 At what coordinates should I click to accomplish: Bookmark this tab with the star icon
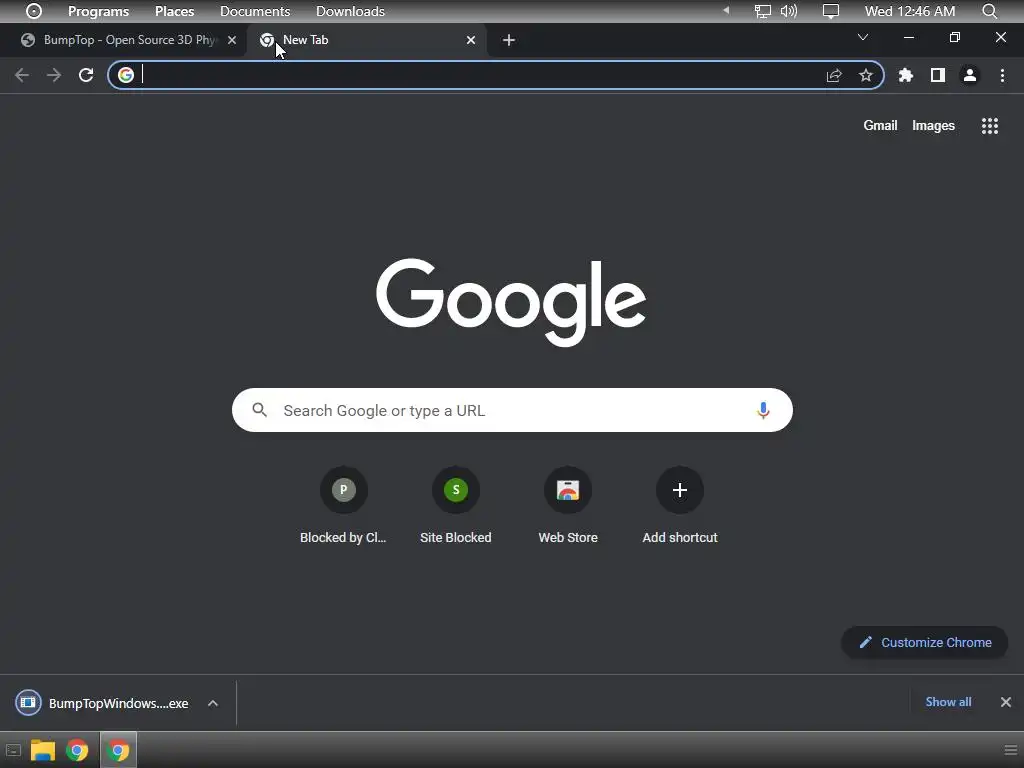865,75
